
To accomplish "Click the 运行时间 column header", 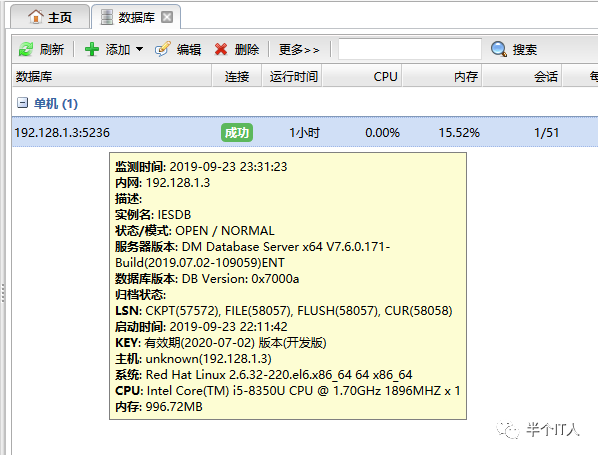I will tap(293, 76).
